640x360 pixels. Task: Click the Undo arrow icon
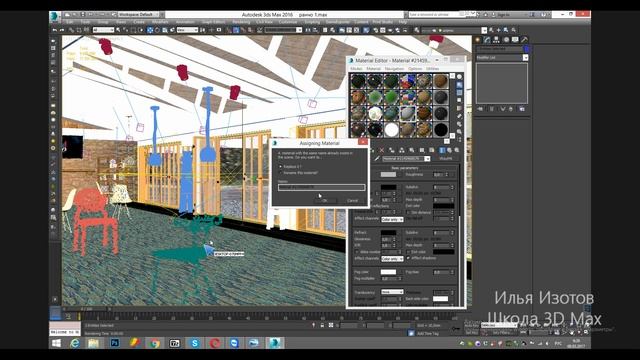pos(55,30)
